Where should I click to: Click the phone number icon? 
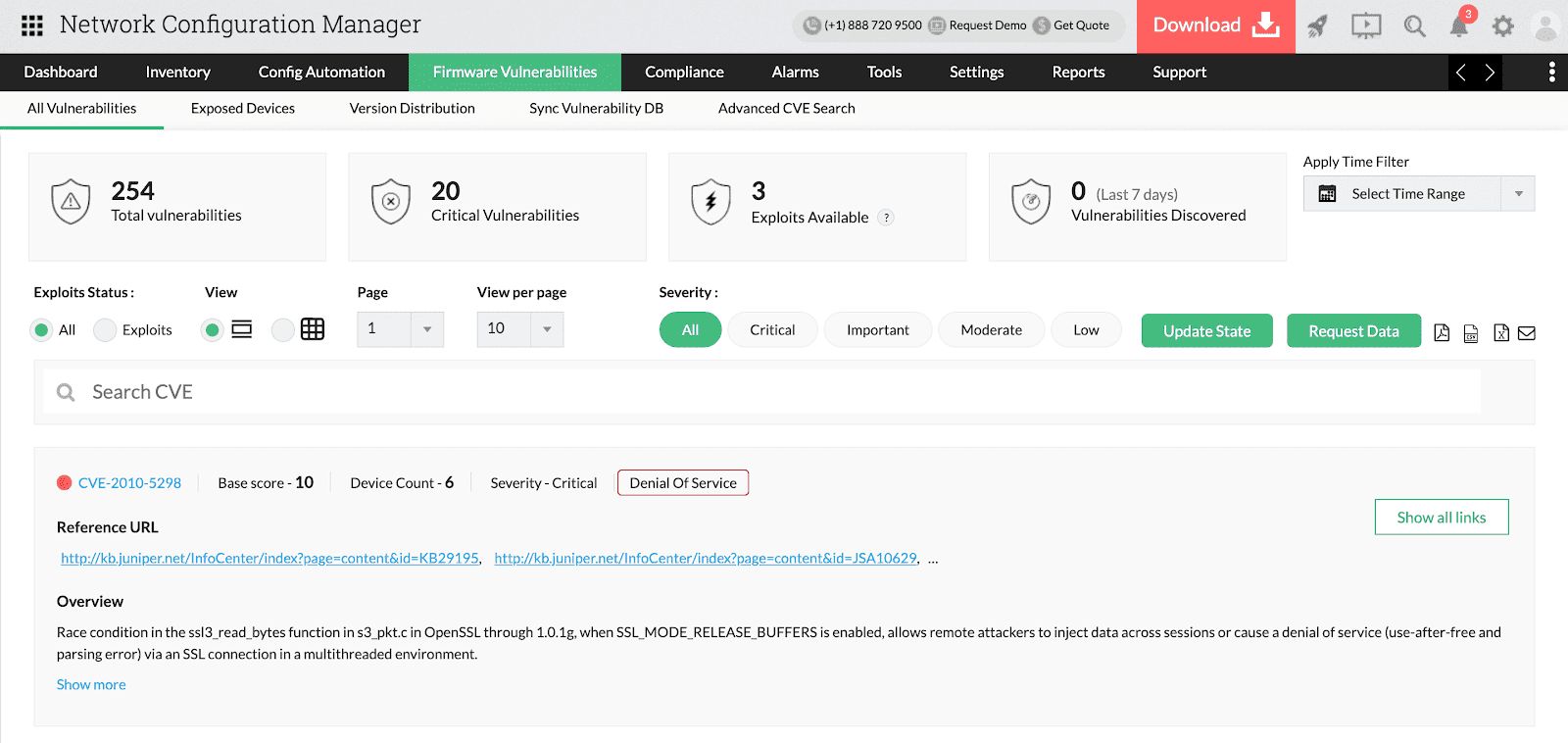click(811, 25)
